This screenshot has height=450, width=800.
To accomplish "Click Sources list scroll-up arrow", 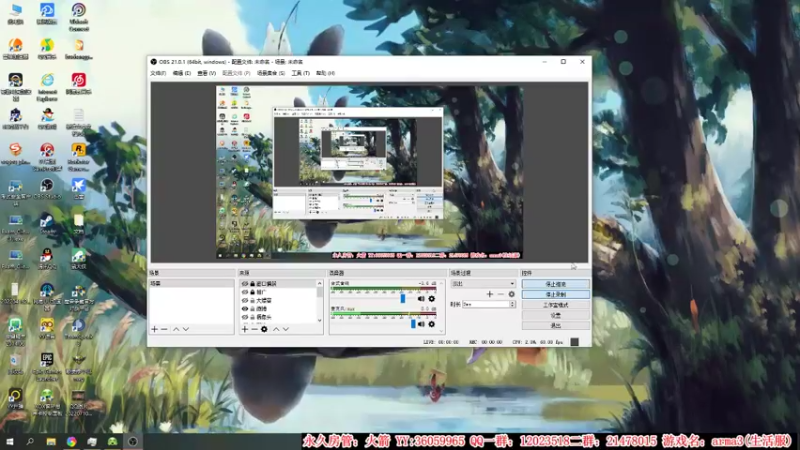I will [320, 283].
